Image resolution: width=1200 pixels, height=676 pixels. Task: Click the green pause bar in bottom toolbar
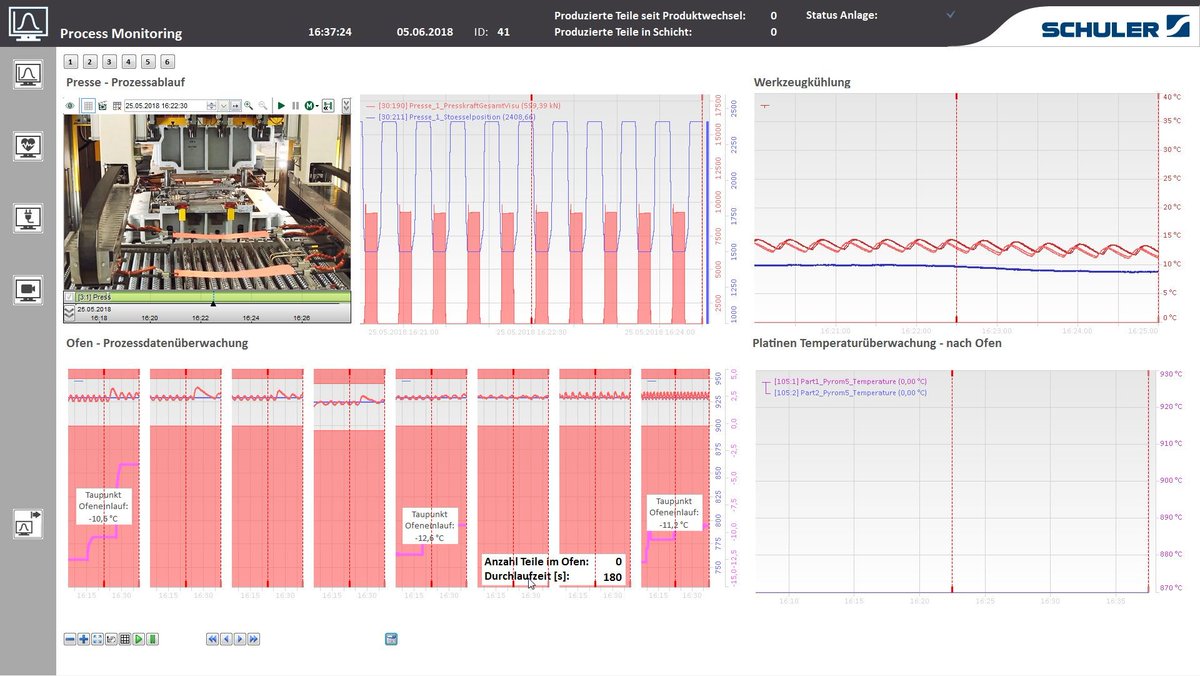153,639
